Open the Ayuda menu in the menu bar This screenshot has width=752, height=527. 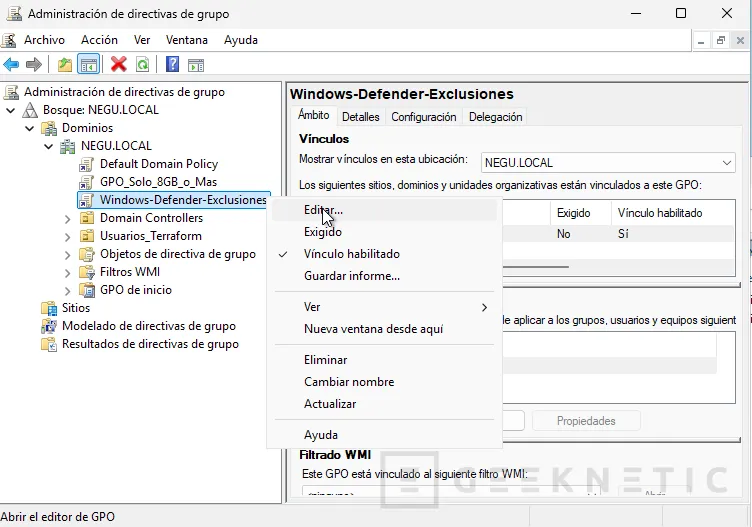tap(241, 40)
